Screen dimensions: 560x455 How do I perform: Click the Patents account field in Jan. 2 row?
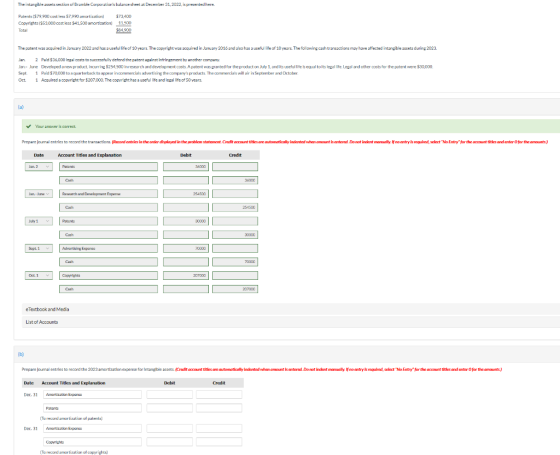point(108,166)
